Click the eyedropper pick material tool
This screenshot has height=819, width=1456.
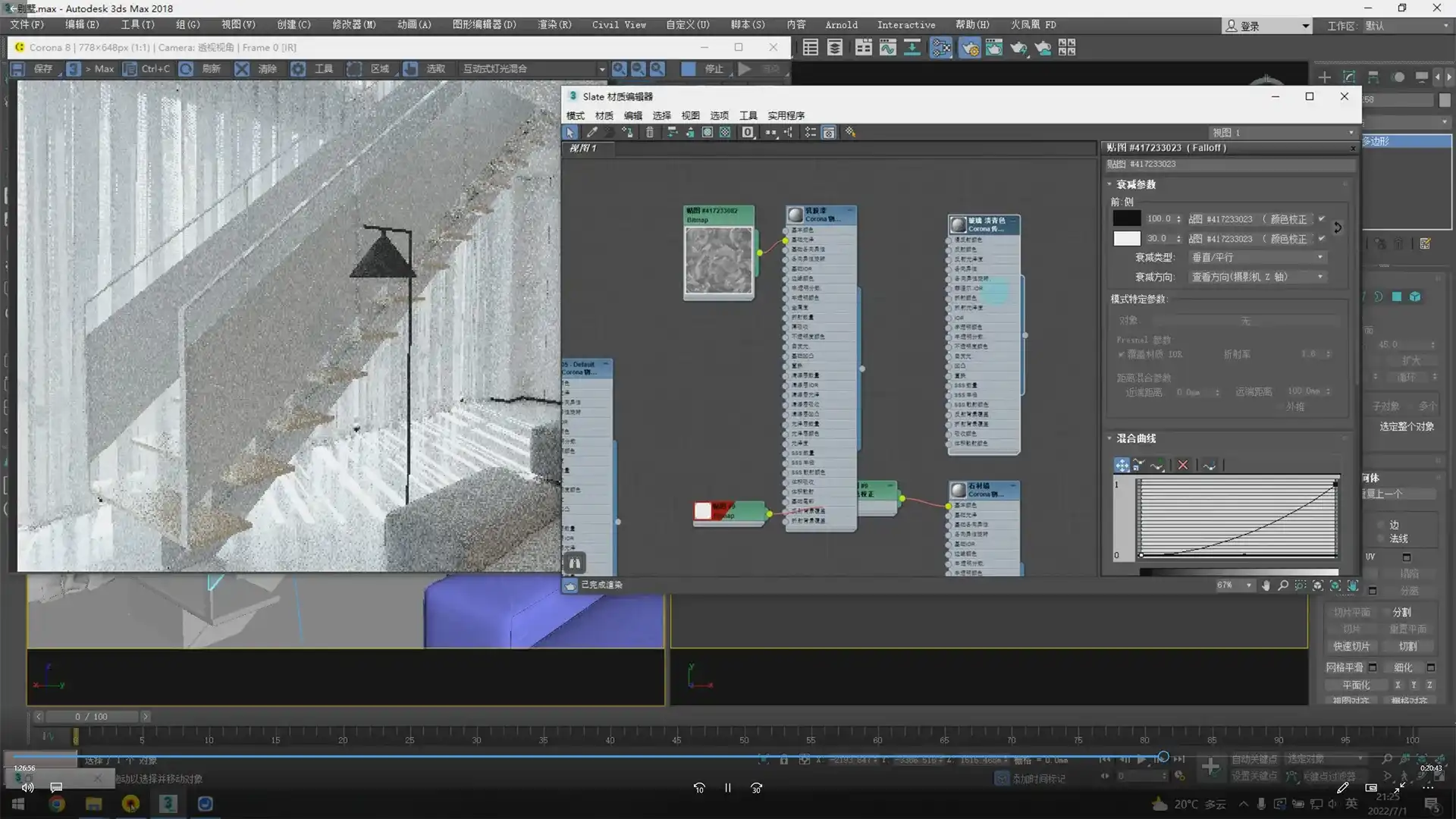[x=592, y=132]
